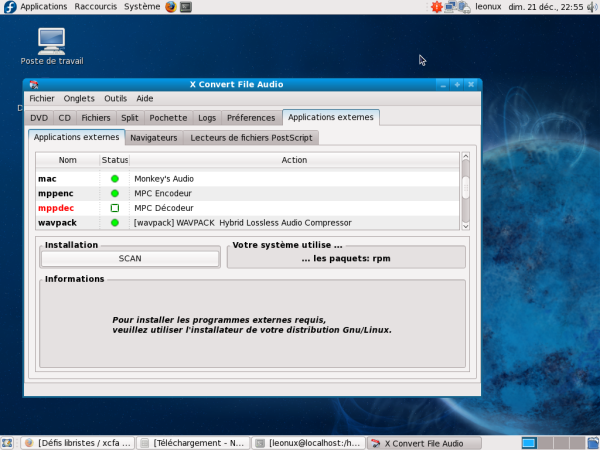The image size is (600, 450).
Task: Open the Poste de travail desktop icon
Action: coord(52,47)
